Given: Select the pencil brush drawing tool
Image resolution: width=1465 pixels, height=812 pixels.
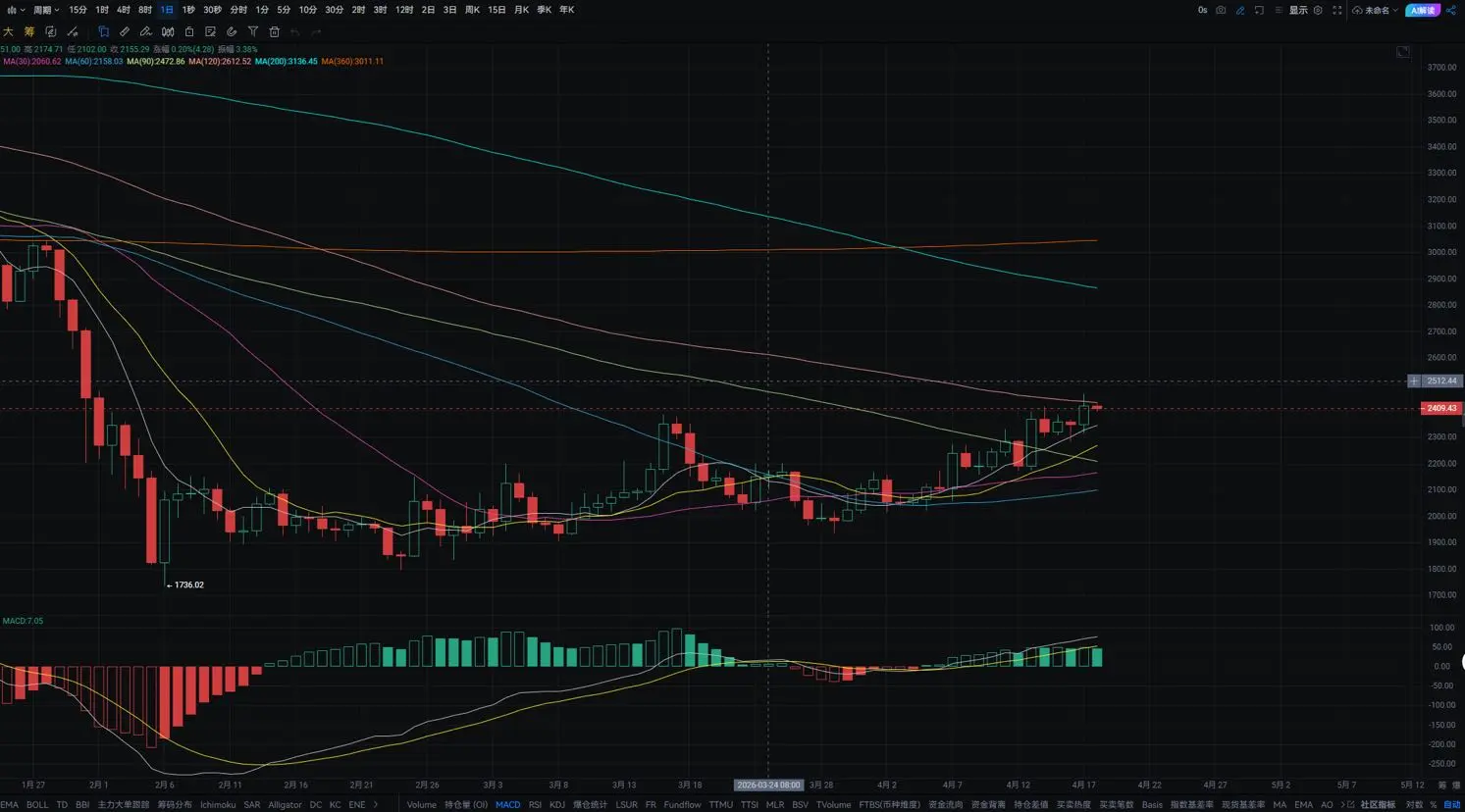Looking at the screenshot, I should (x=146, y=32).
